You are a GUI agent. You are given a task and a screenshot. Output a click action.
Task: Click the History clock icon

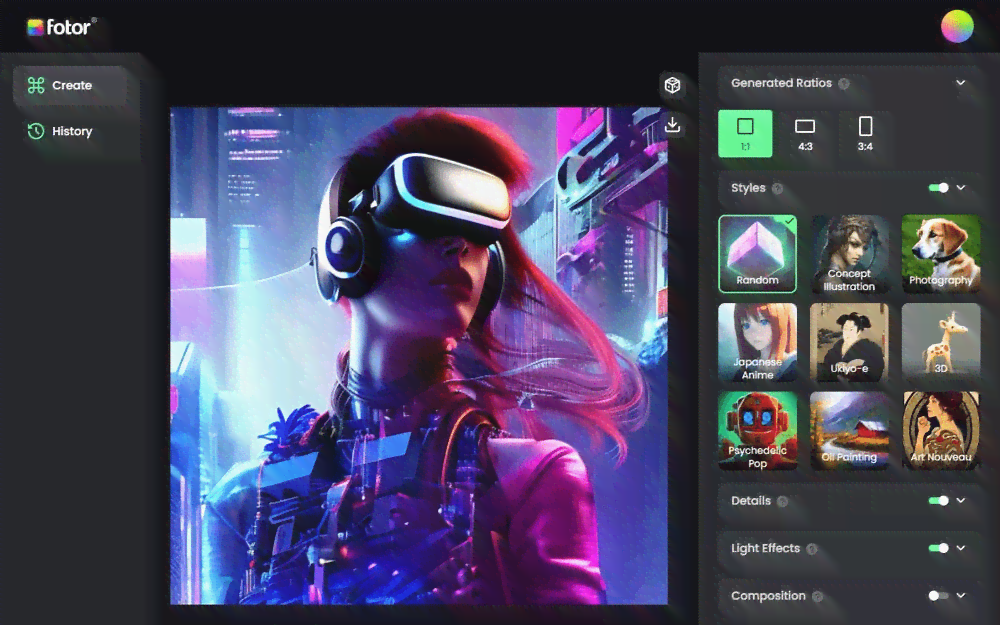36,131
